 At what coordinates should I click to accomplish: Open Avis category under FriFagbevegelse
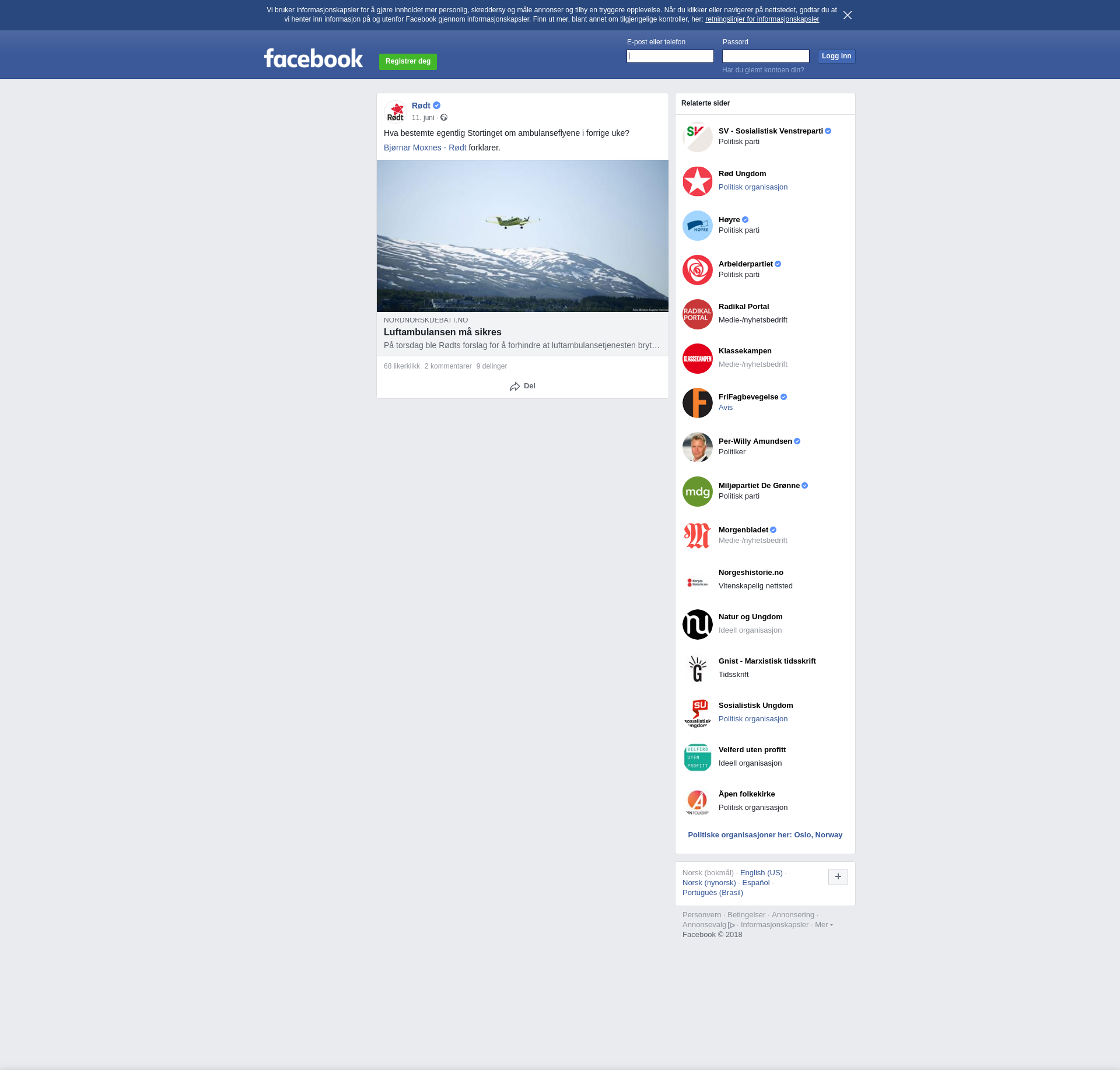tap(726, 408)
